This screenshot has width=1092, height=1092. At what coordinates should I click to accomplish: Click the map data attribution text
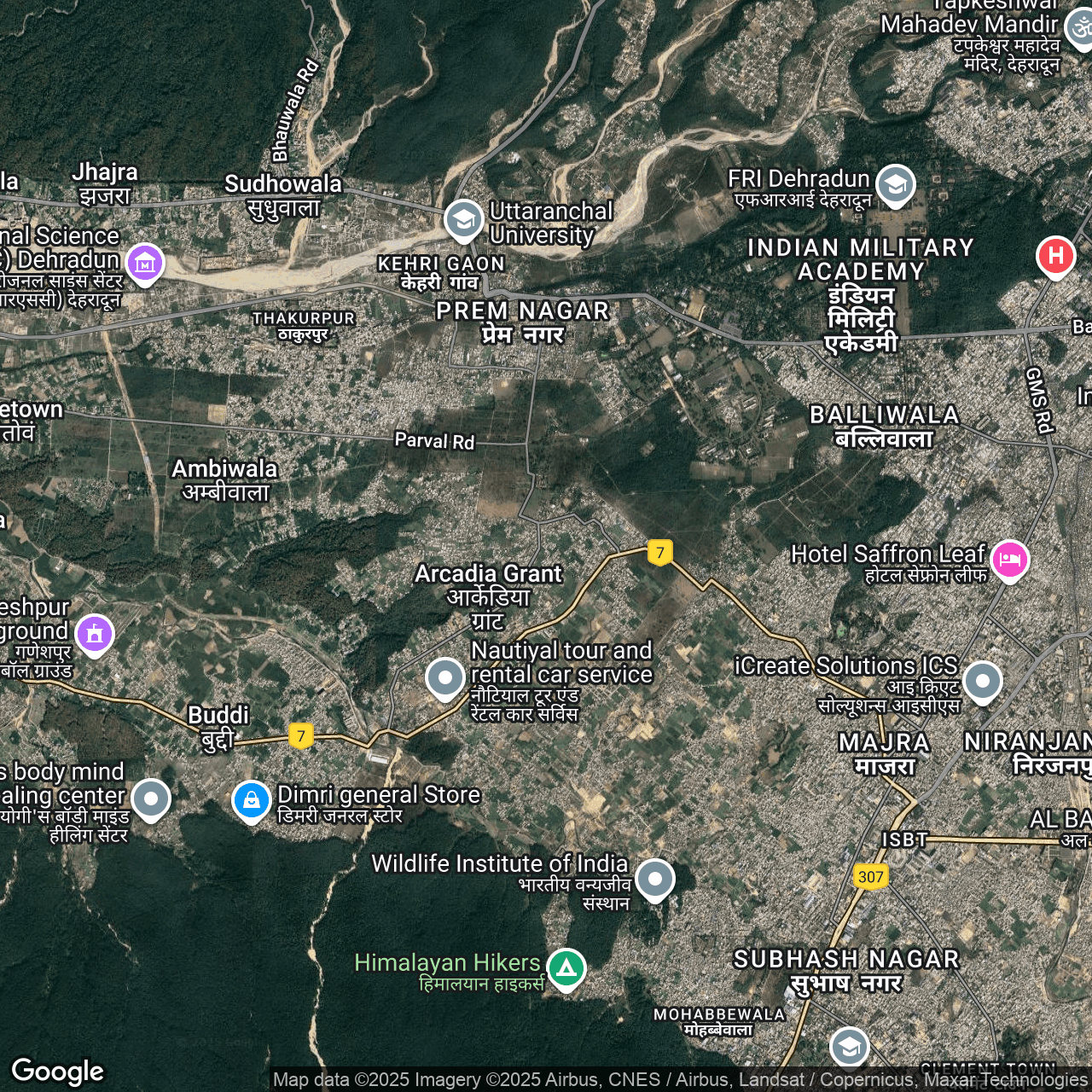(x=679, y=1080)
